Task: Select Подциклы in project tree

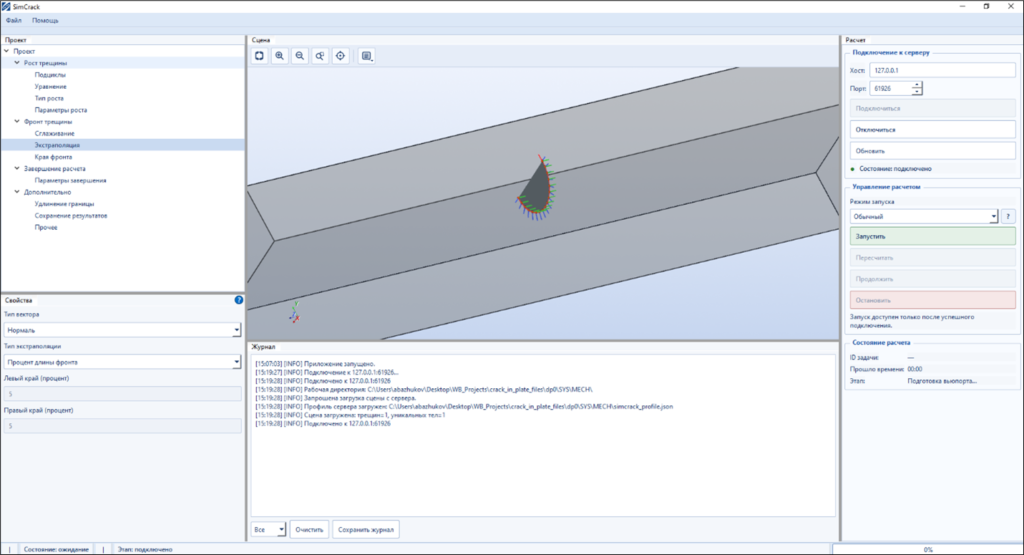Action: coord(50,74)
